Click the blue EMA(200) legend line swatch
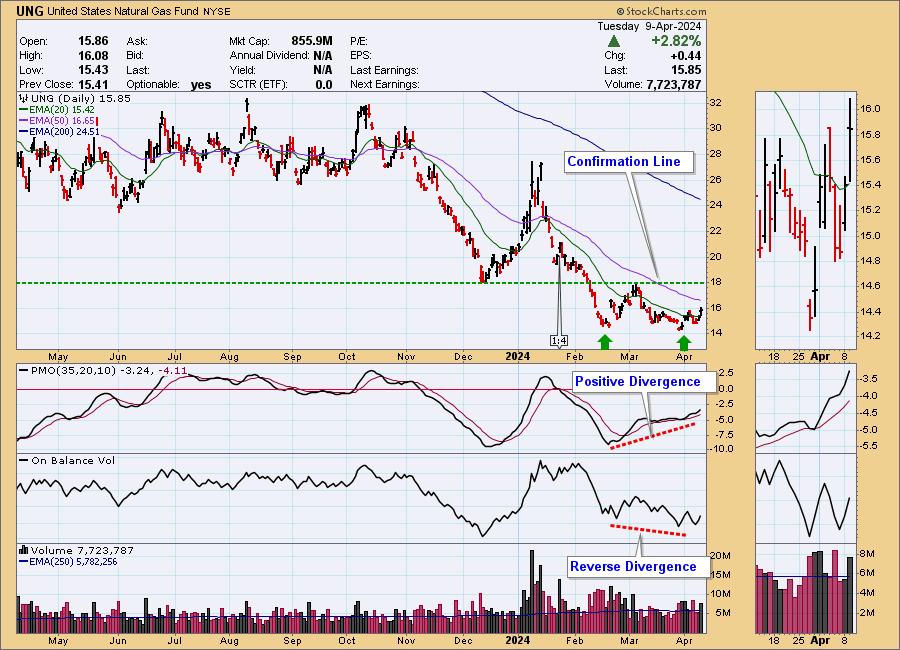 (24, 131)
